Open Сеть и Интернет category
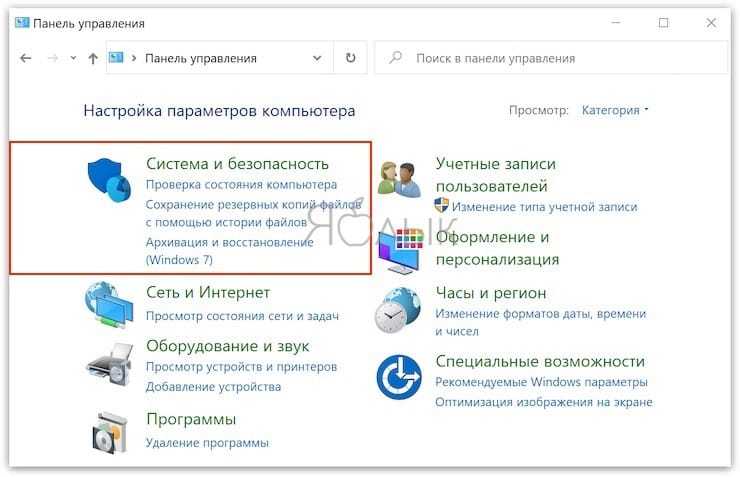 208,292
